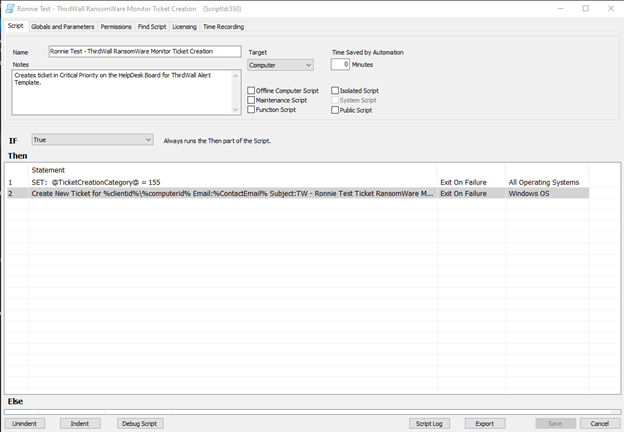Select the Create New Ticket statement row
The width and height of the screenshot is (624, 432).
point(296,193)
